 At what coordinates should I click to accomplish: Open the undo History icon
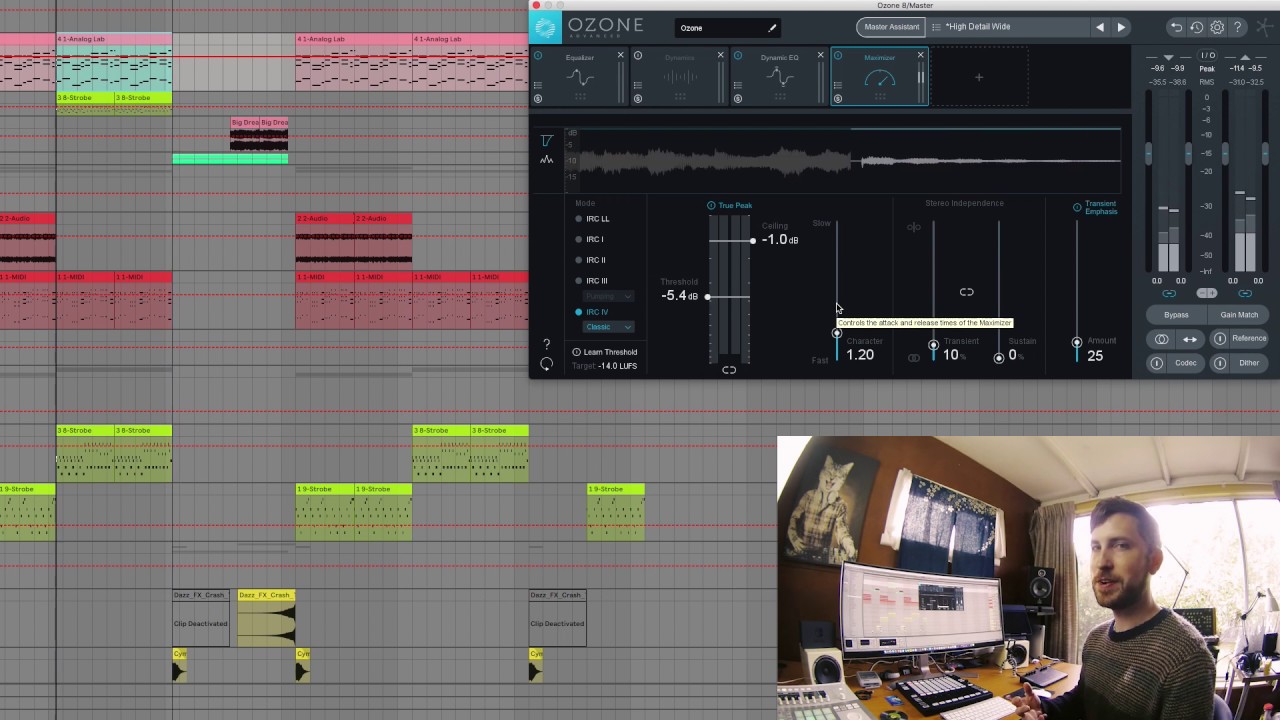(1196, 27)
